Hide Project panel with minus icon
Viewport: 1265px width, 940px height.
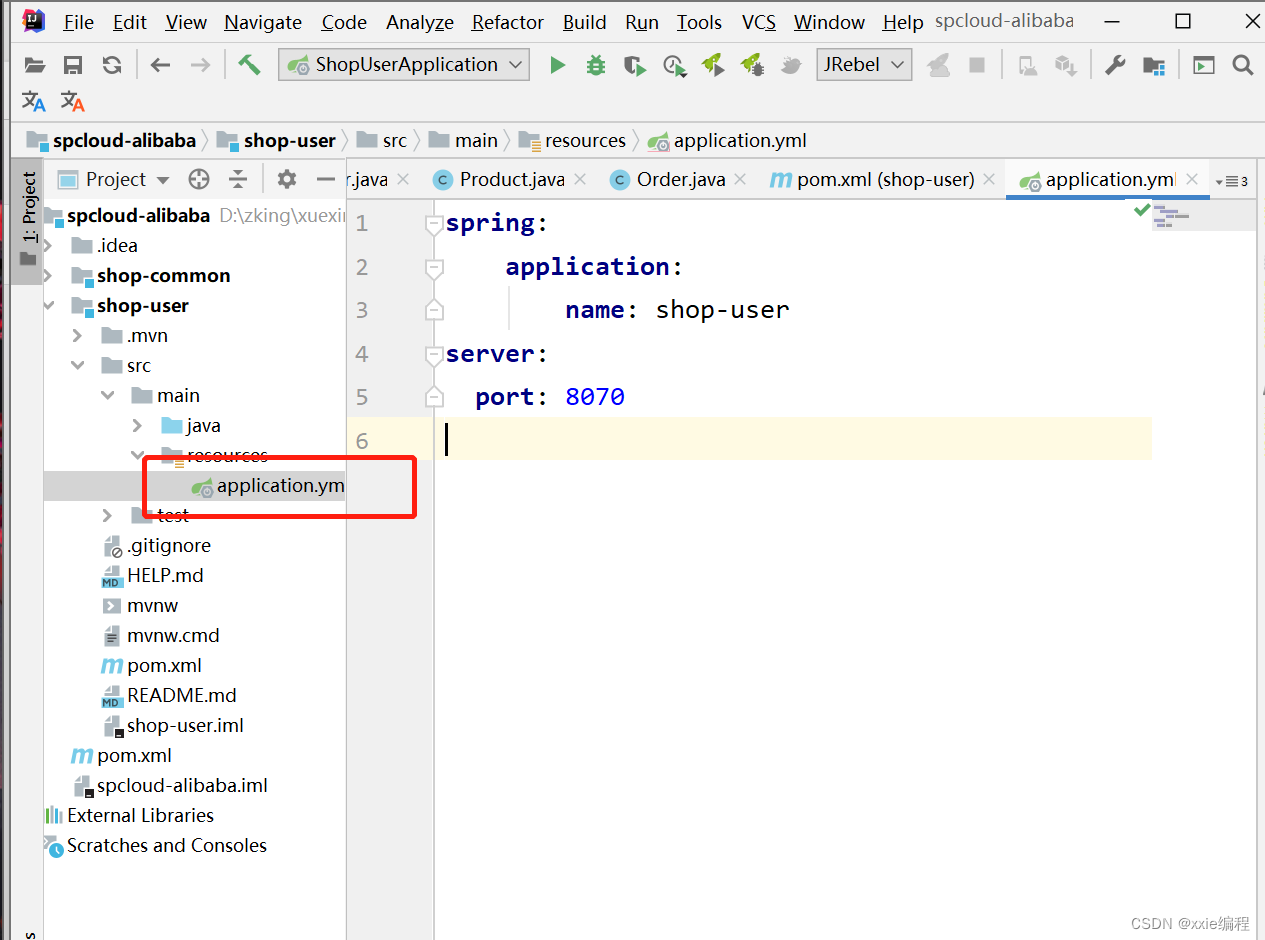pos(325,179)
